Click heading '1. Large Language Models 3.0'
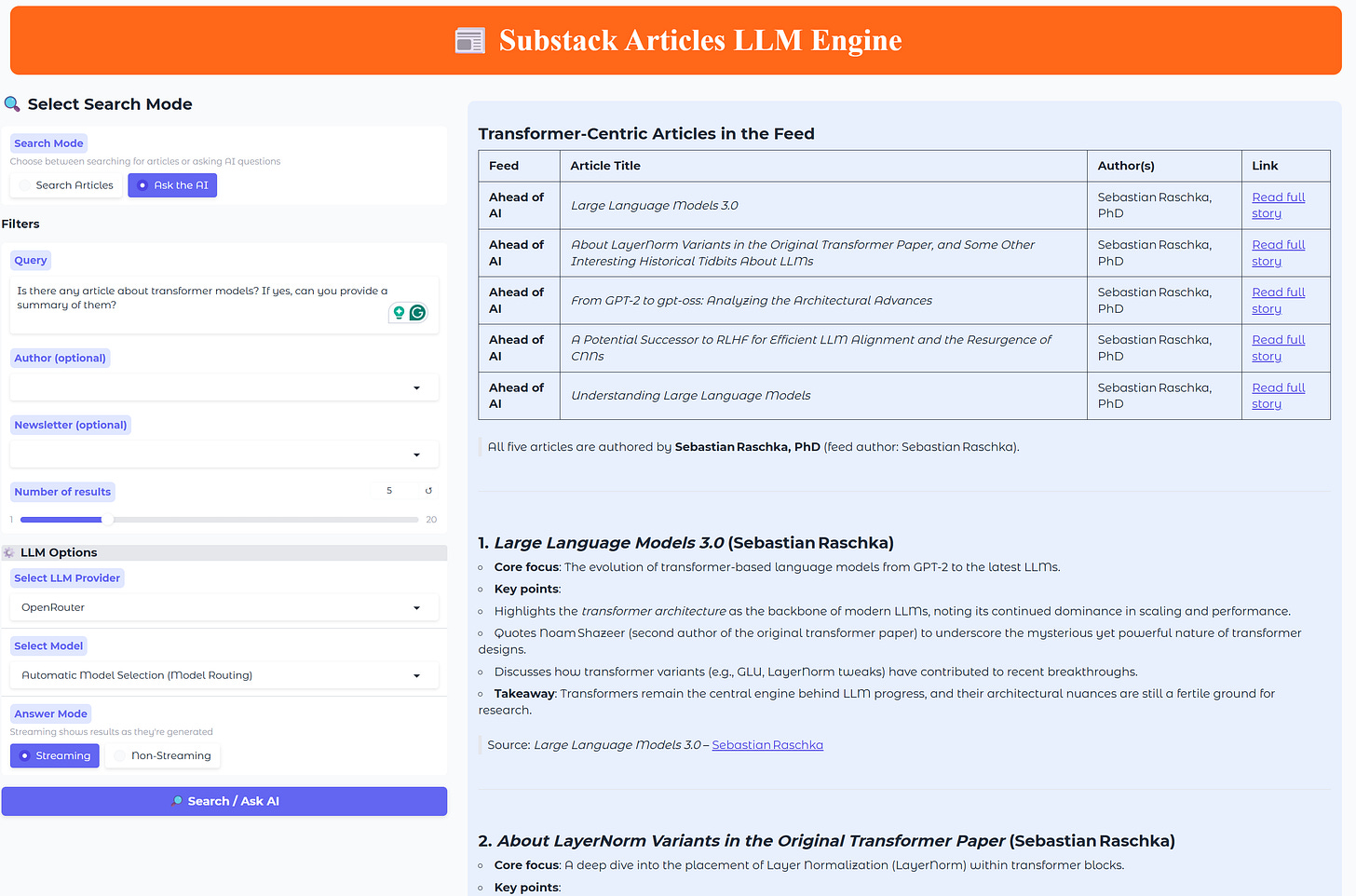The width and height of the screenshot is (1356, 896). [x=685, y=543]
